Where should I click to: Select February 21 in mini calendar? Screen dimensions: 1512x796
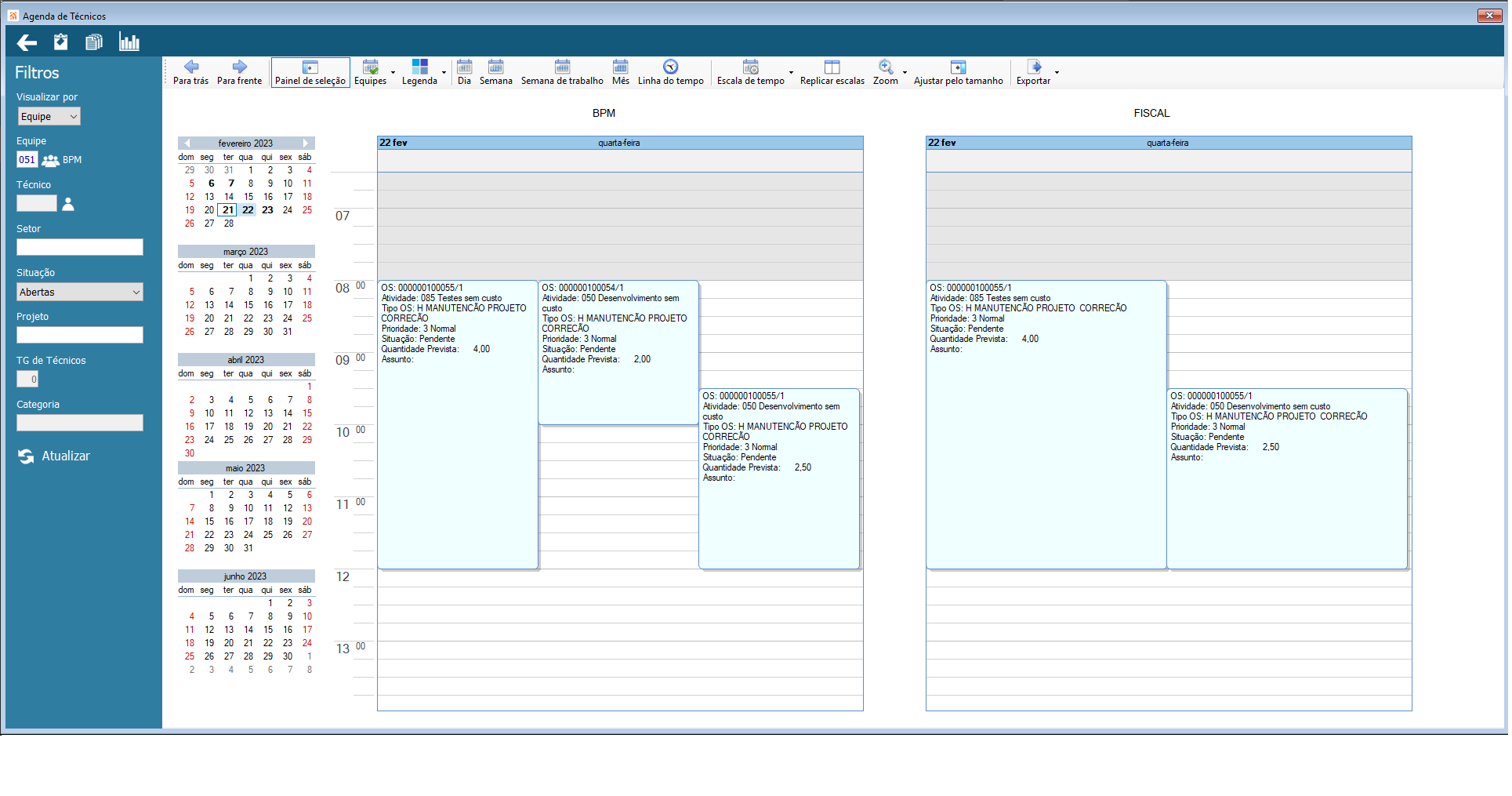228,210
